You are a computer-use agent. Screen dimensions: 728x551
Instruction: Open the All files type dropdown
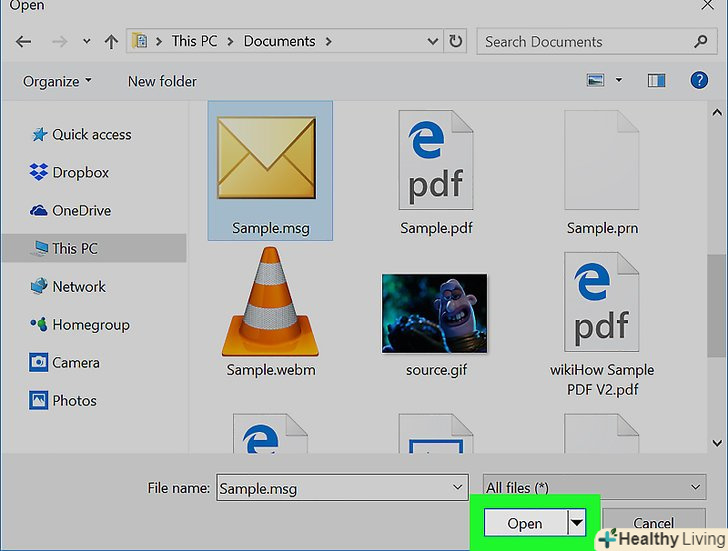click(x=594, y=488)
